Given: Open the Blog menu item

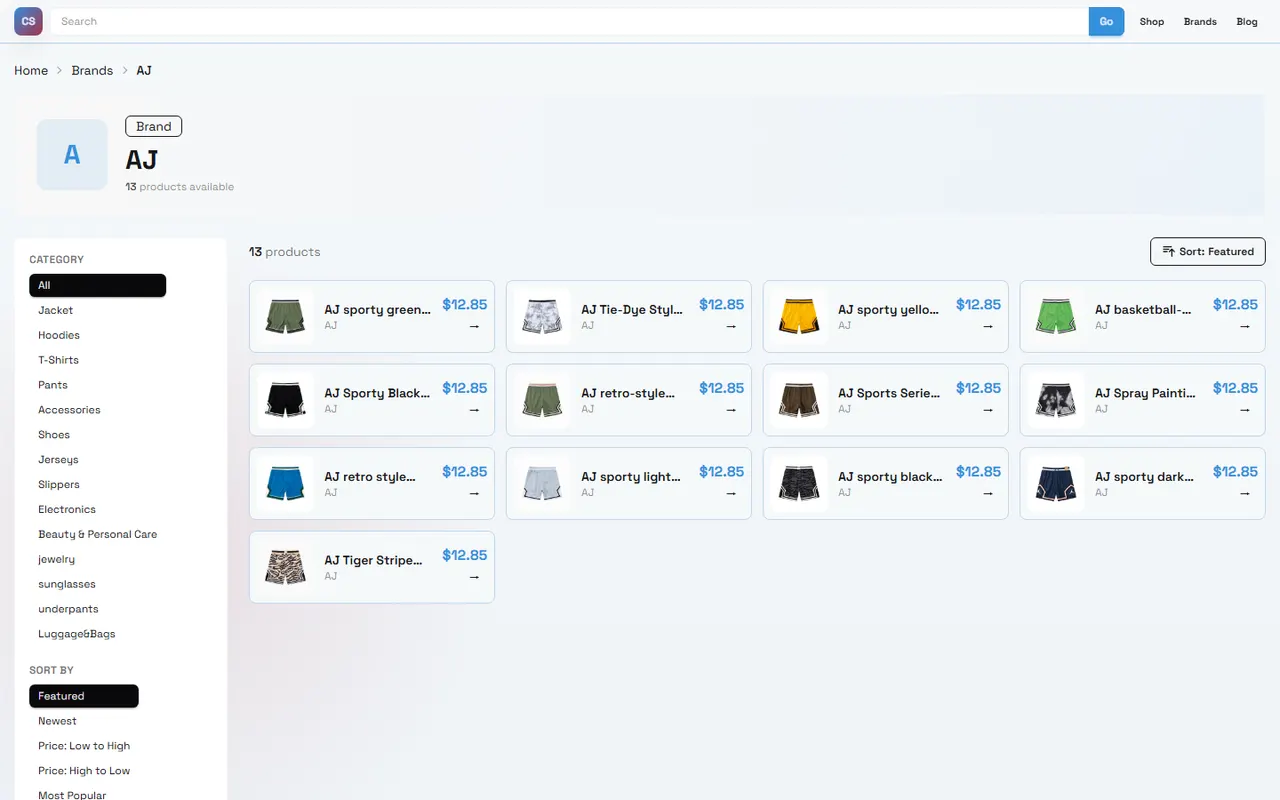Looking at the screenshot, I should (x=1247, y=22).
